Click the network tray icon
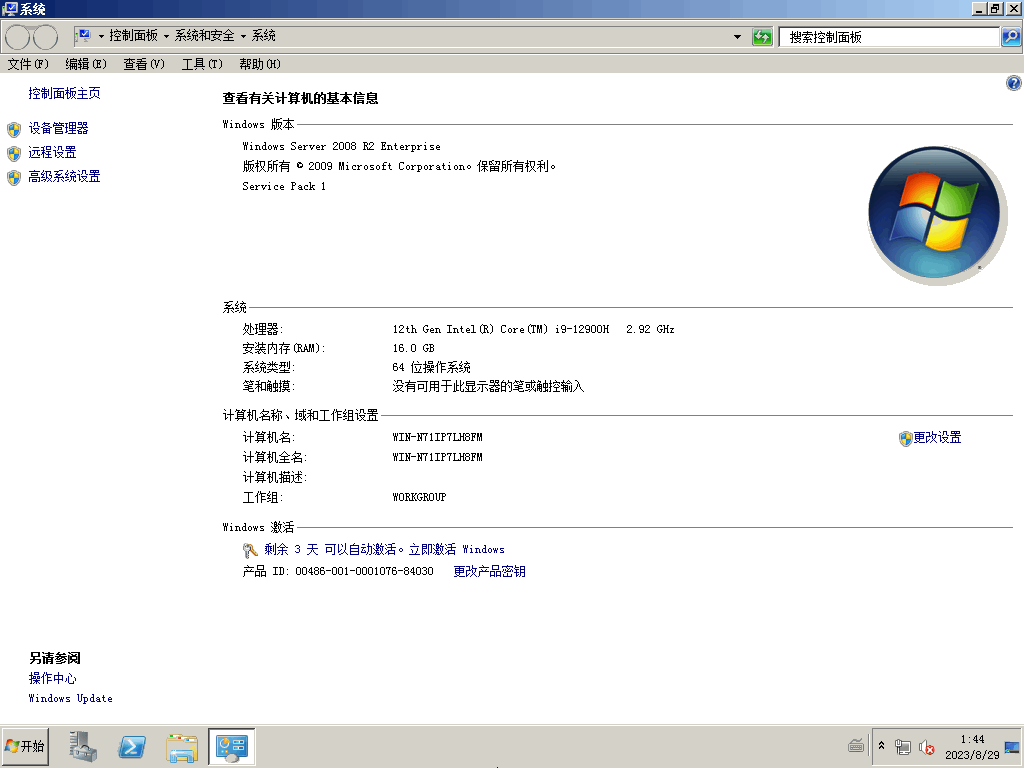 (903, 747)
